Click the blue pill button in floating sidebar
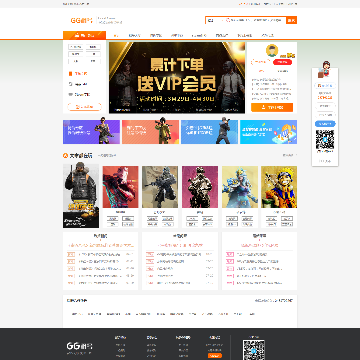The image size is (360, 360). pos(325,124)
